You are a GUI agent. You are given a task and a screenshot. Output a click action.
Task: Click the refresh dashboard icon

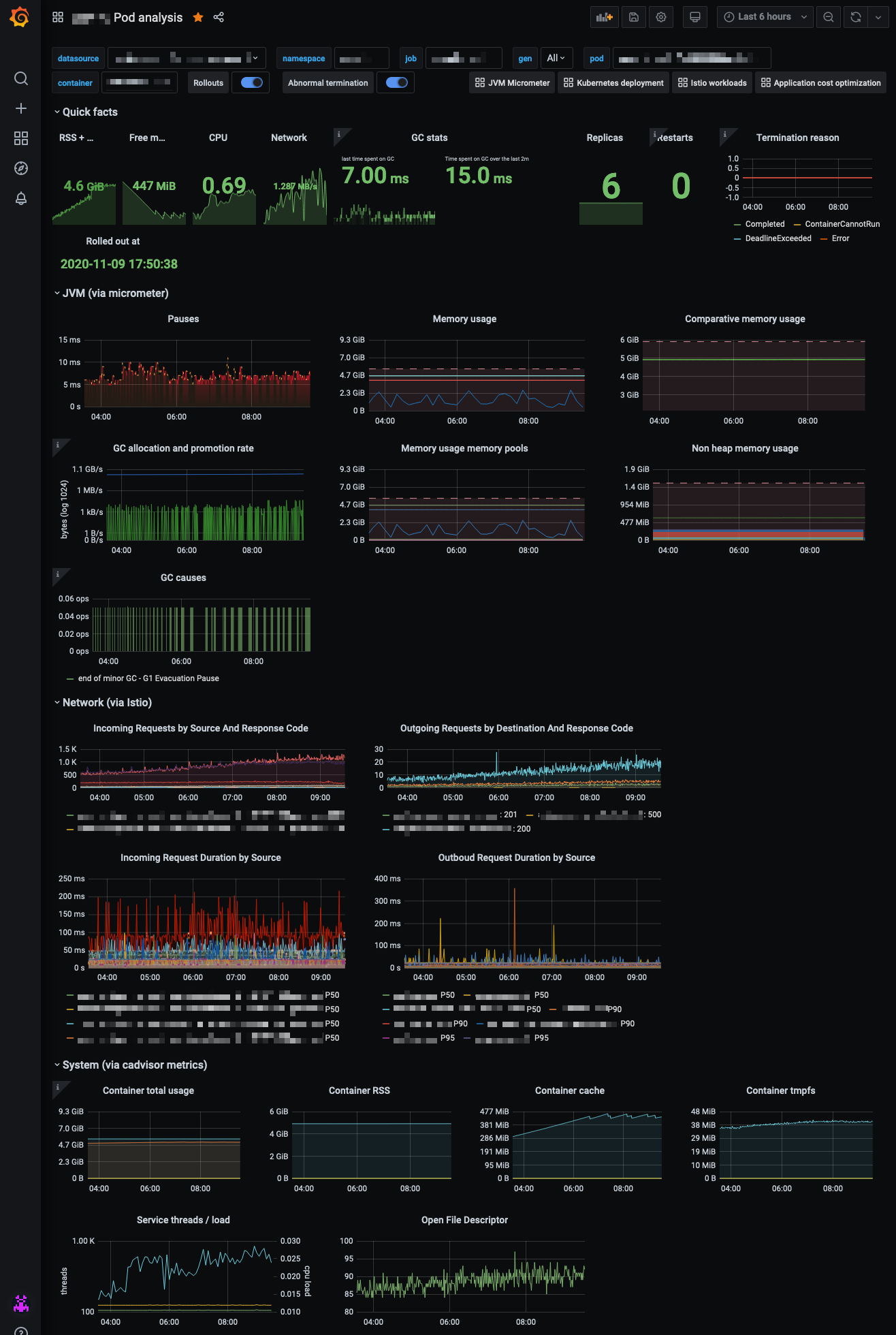tap(856, 17)
